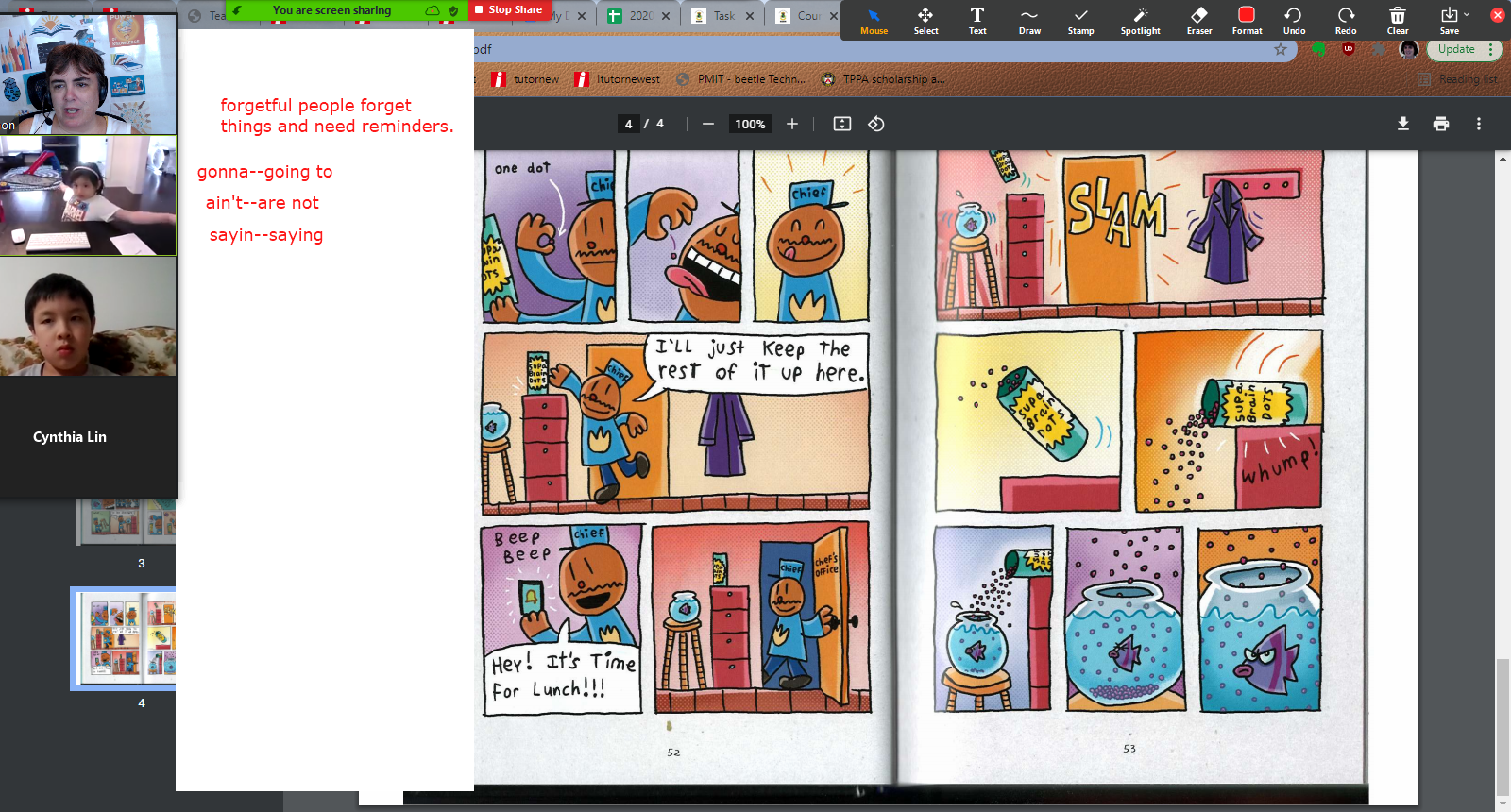This screenshot has width=1511, height=812.
Task: Open the Itutornewest bookmark
Action: (618, 79)
